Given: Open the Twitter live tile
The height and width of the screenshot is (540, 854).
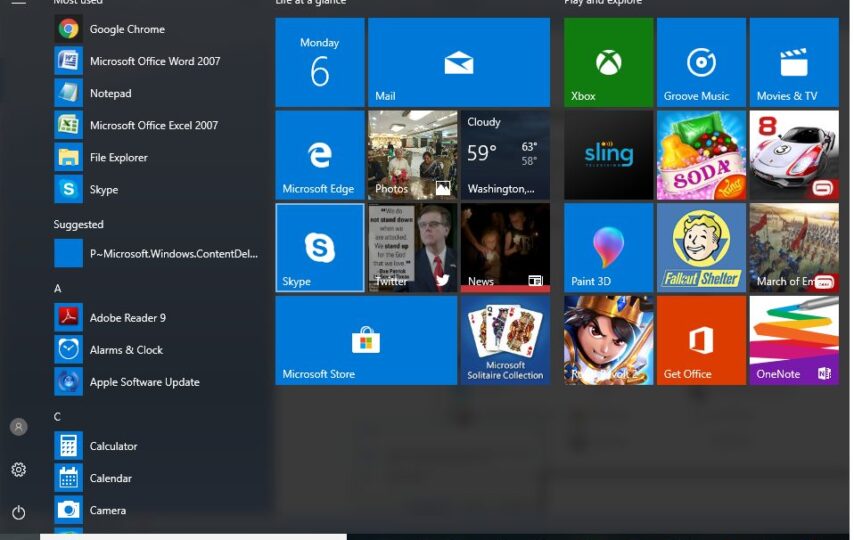Looking at the screenshot, I should tap(413, 248).
